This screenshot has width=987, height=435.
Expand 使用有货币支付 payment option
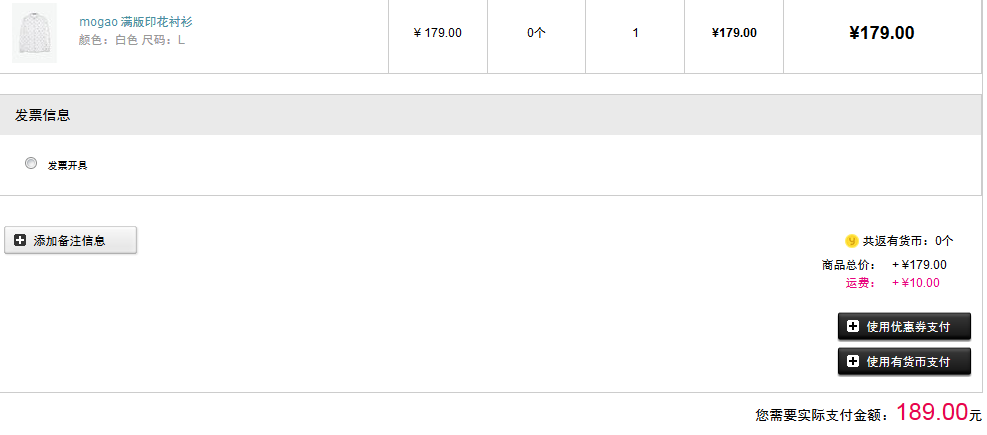pyautogui.click(x=904, y=361)
